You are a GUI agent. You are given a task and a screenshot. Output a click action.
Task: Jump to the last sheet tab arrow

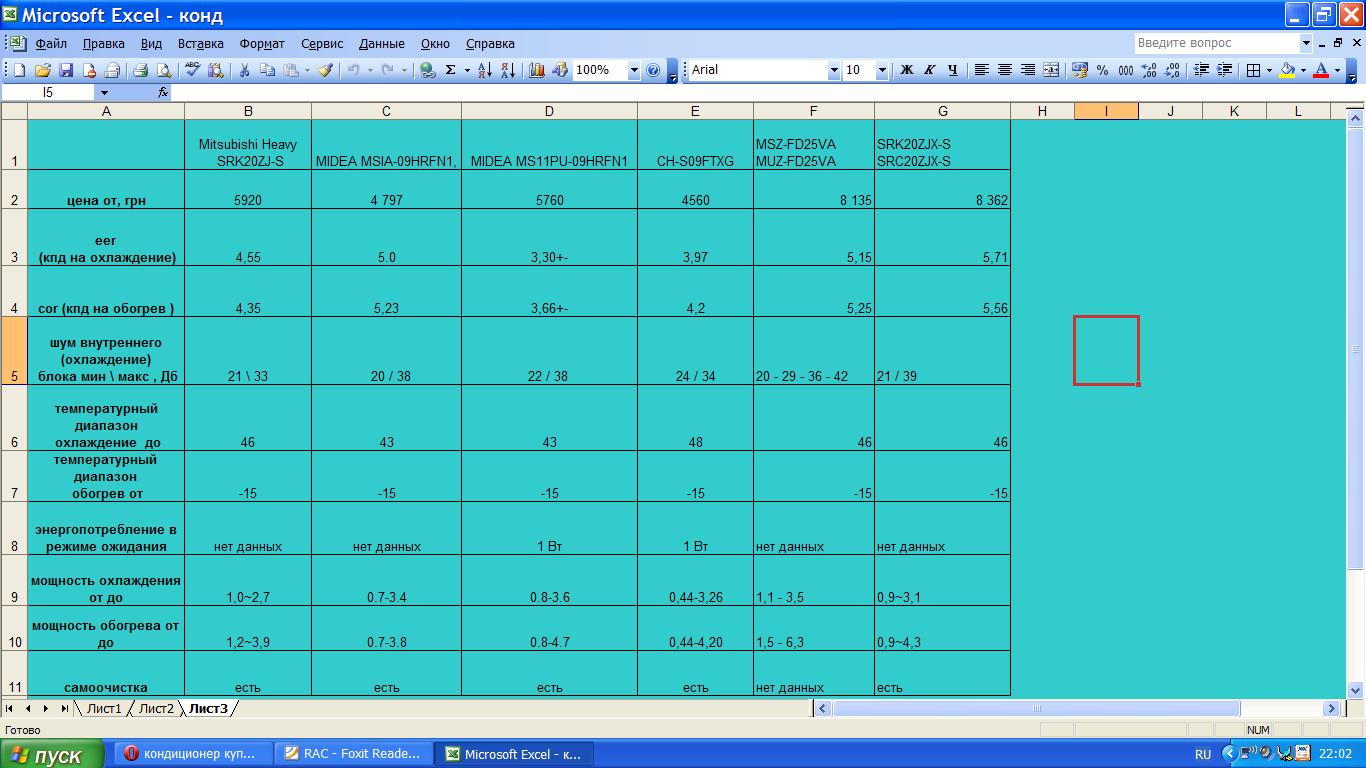click(x=64, y=708)
